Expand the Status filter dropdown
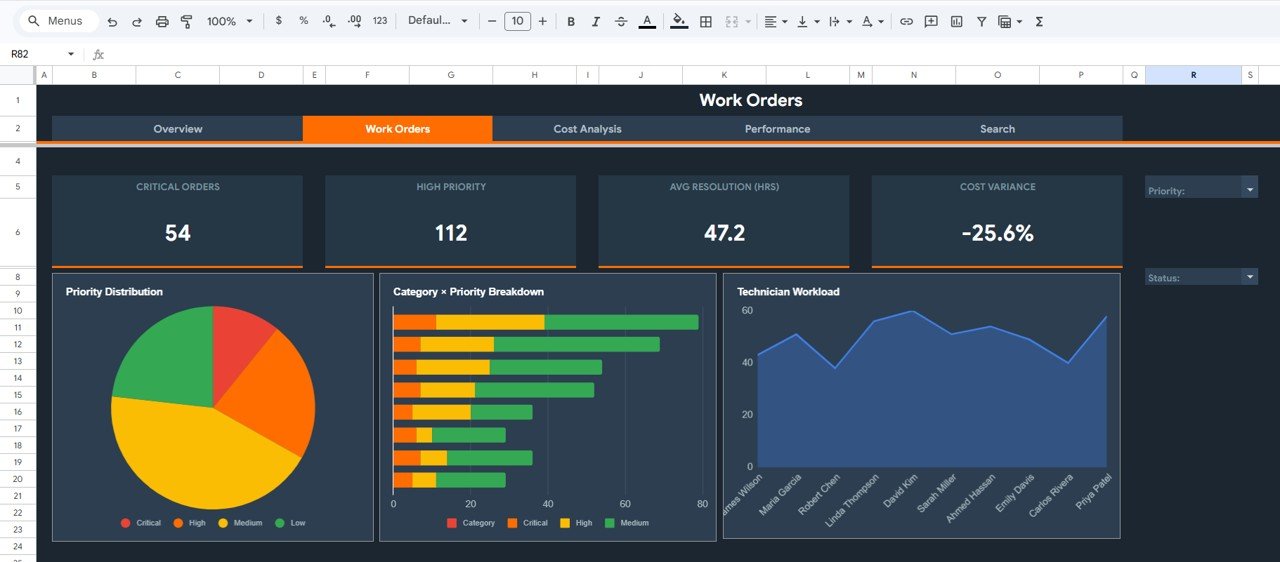Screen dimensions: 1280x562 click(x=1249, y=276)
